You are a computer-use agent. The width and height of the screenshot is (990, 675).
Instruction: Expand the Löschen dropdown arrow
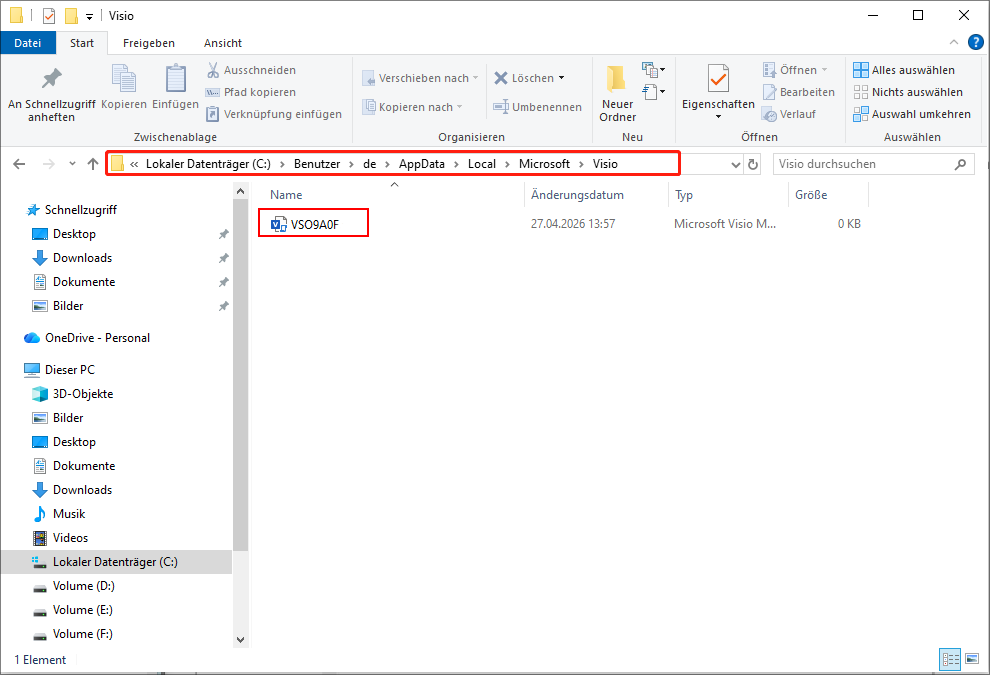(561, 78)
